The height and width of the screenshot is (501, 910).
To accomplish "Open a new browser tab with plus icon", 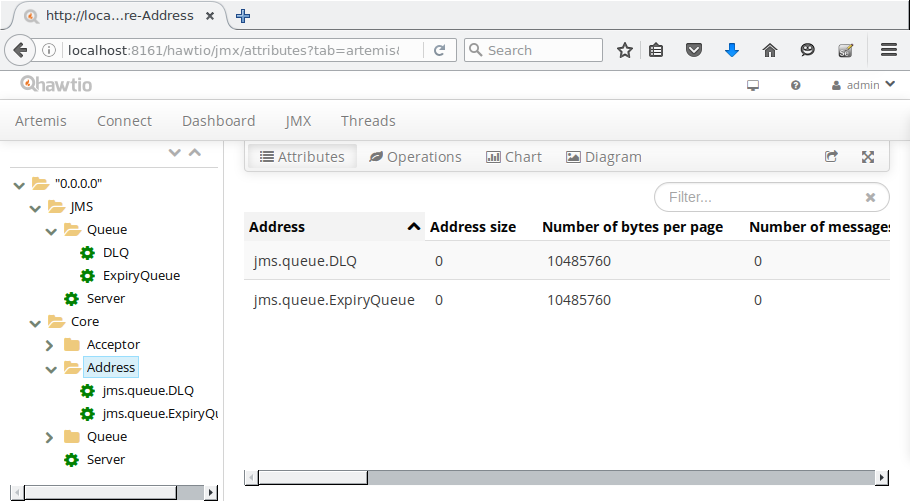I will [243, 16].
